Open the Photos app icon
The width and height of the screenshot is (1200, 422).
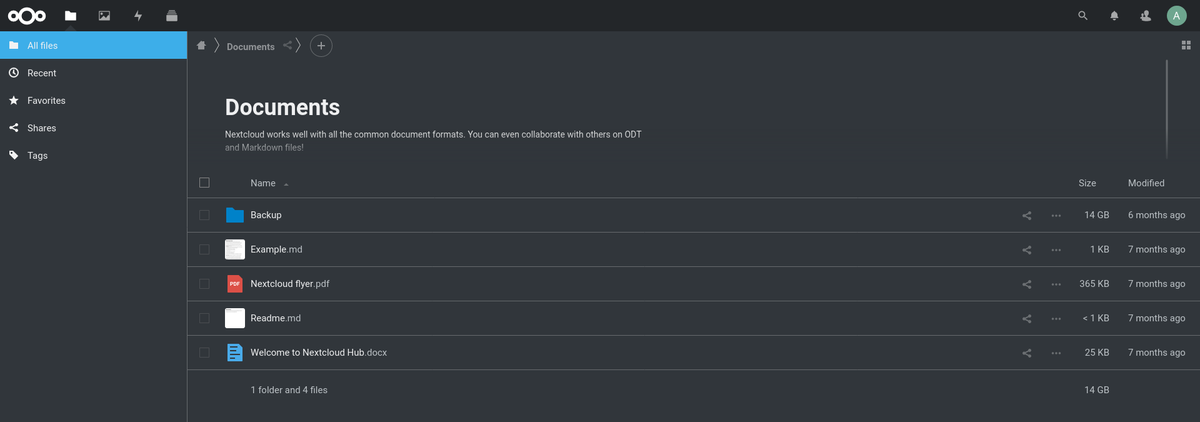tap(104, 15)
